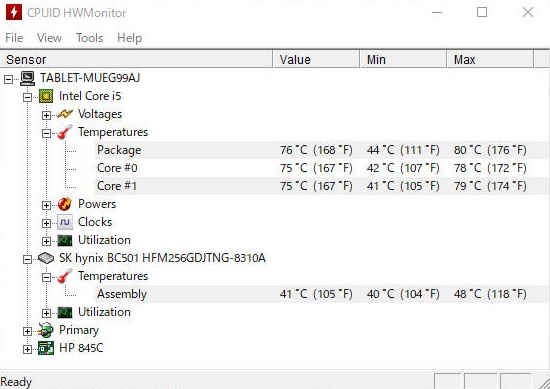Click the Clocks waveform icon
The height and width of the screenshot is (389, 550).
click(x=65, y=222)
